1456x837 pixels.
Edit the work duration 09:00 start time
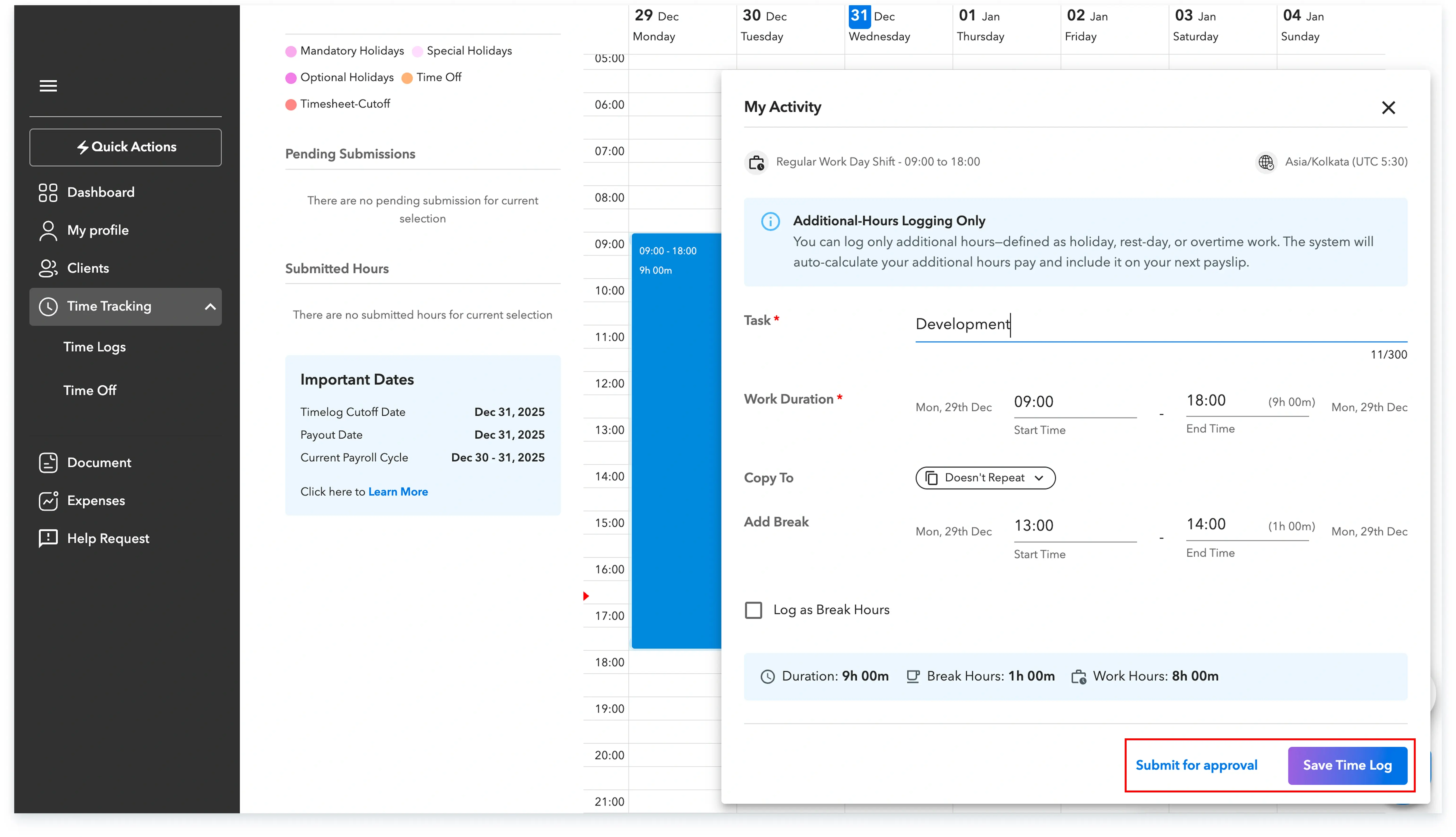1074,402
